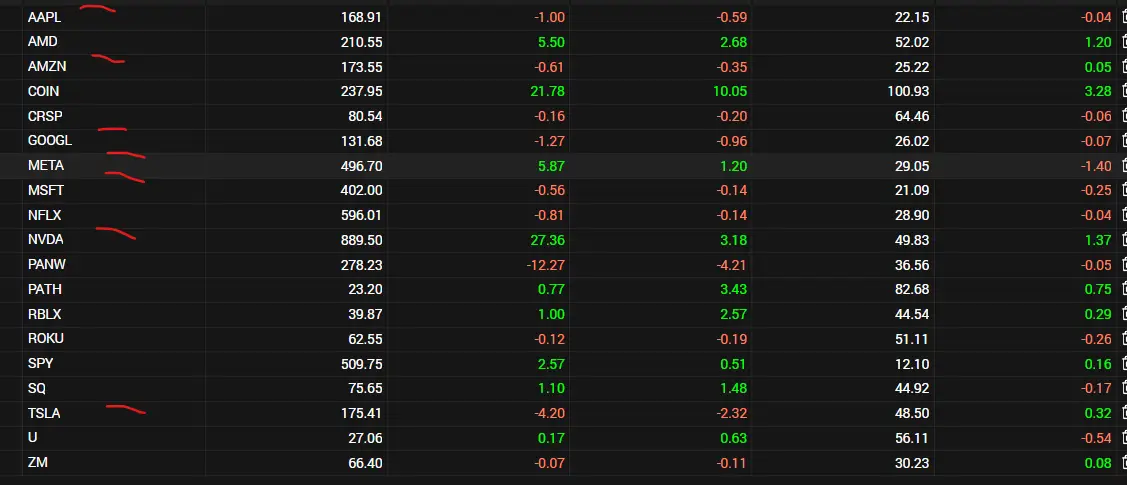Select the CRSP ticker
The height and width of the screenshot is (485, 1127).
(x=45, y=116)
